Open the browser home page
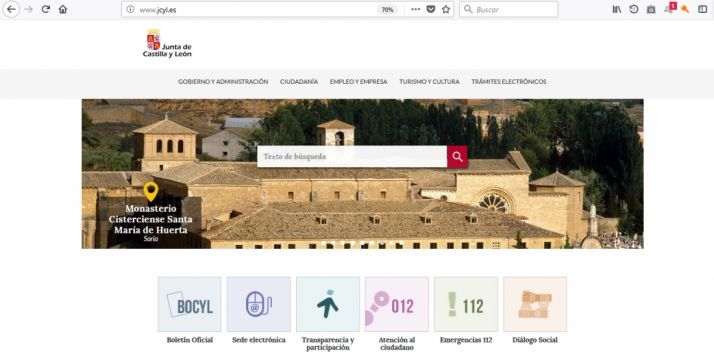 (63, 9)
